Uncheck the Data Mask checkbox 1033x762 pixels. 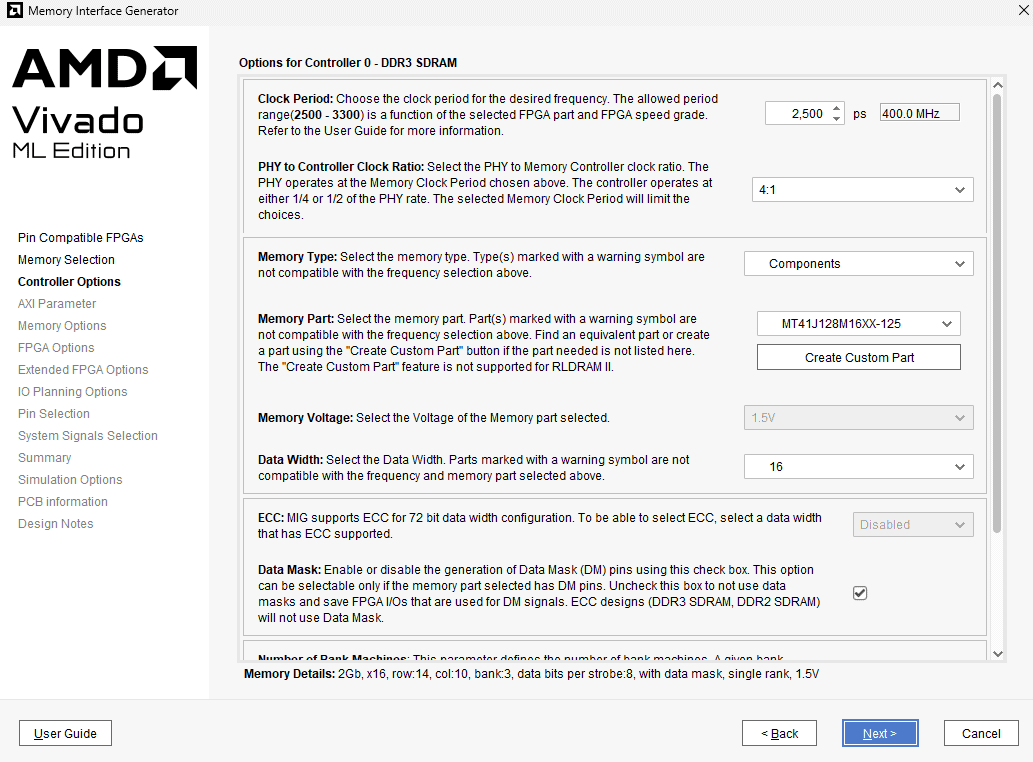click(x=860, y=593)
